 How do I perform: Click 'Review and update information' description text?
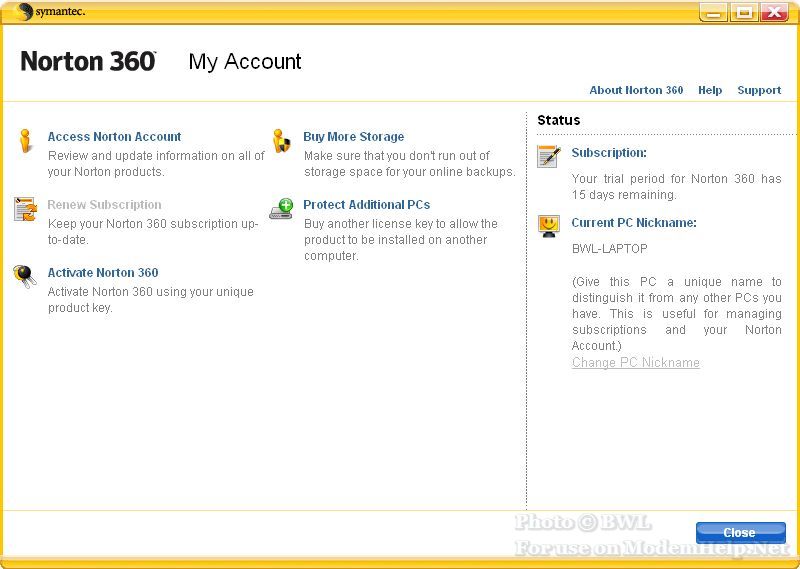pyautogui.click(x=156, y=164)
